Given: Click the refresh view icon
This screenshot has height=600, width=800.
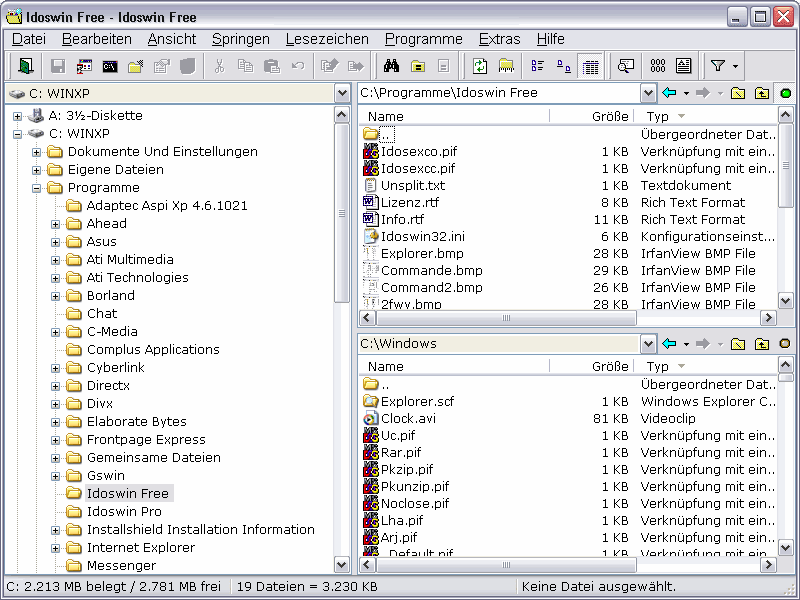Looking at the screenshot, I should tap(480, 66).
